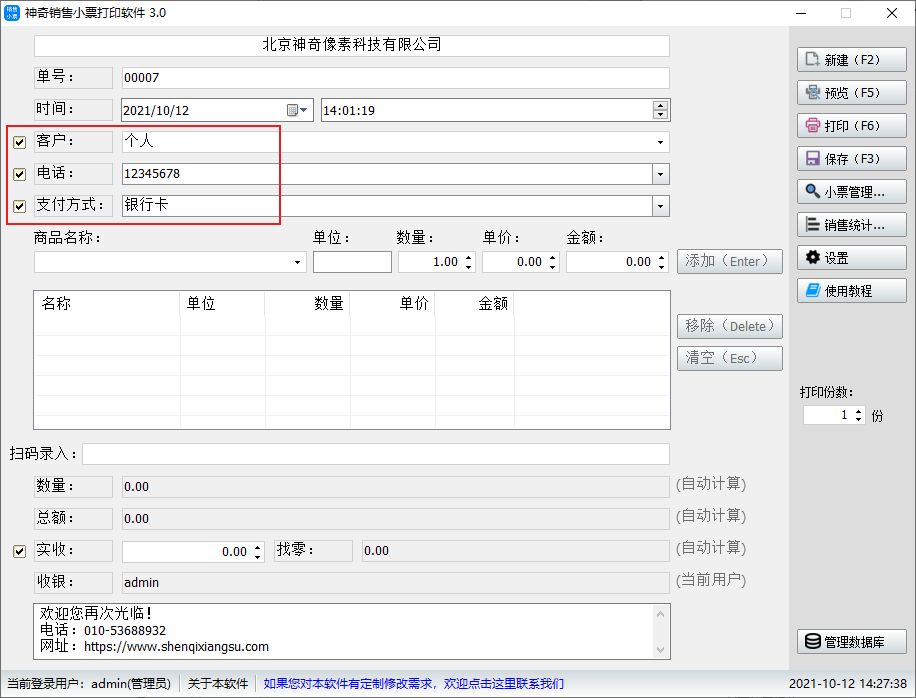Screen dimensions: 916x698
Task: Open the date picker calendar dropdown
Action: point(298,110)
